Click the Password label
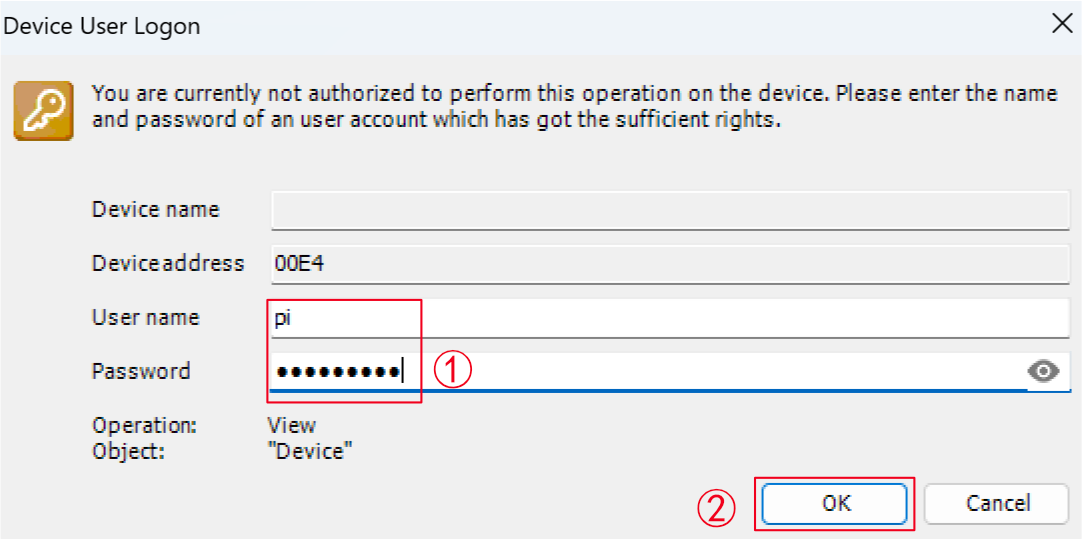Screen dimensions: 1082x539 tap(141, 371)
